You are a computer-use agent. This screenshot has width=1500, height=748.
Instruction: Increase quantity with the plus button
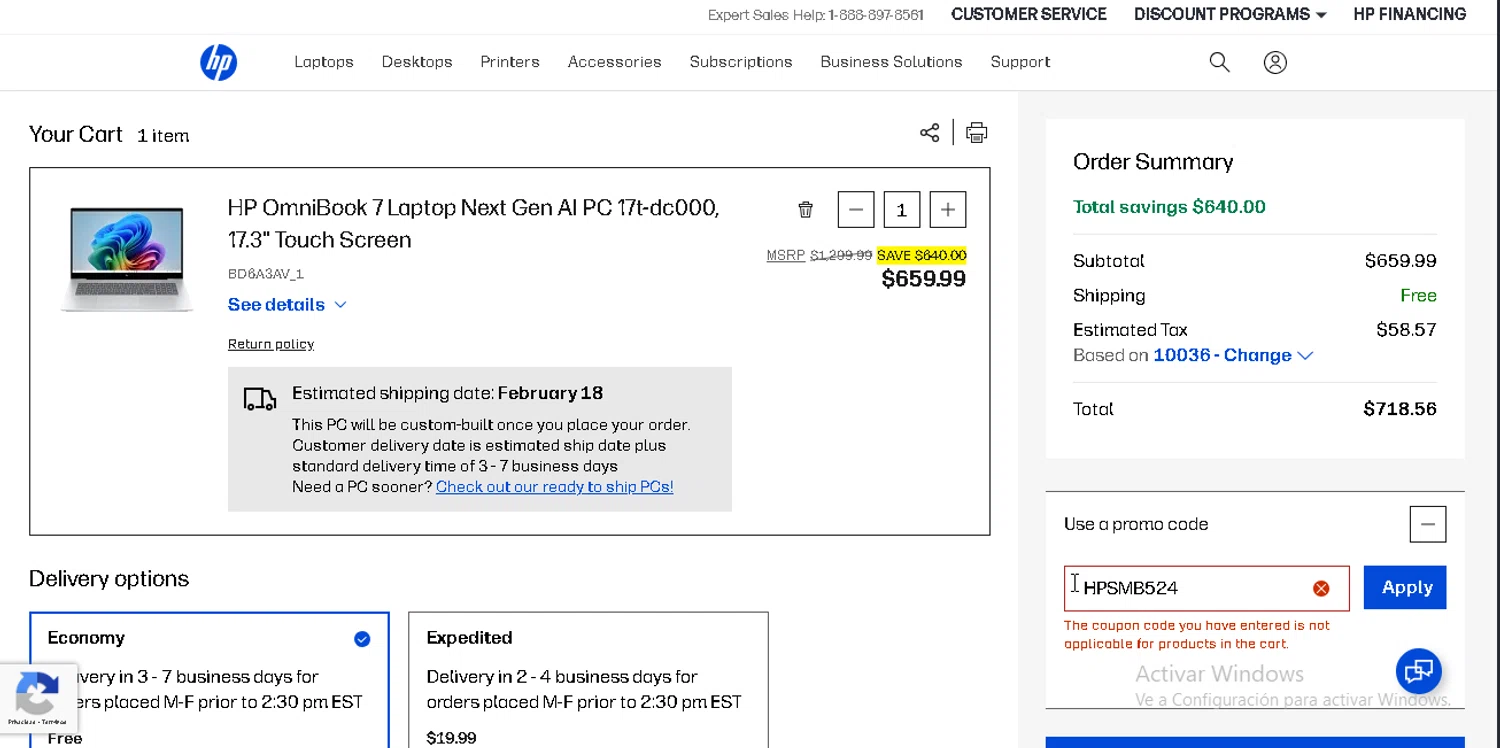[947, 210]
